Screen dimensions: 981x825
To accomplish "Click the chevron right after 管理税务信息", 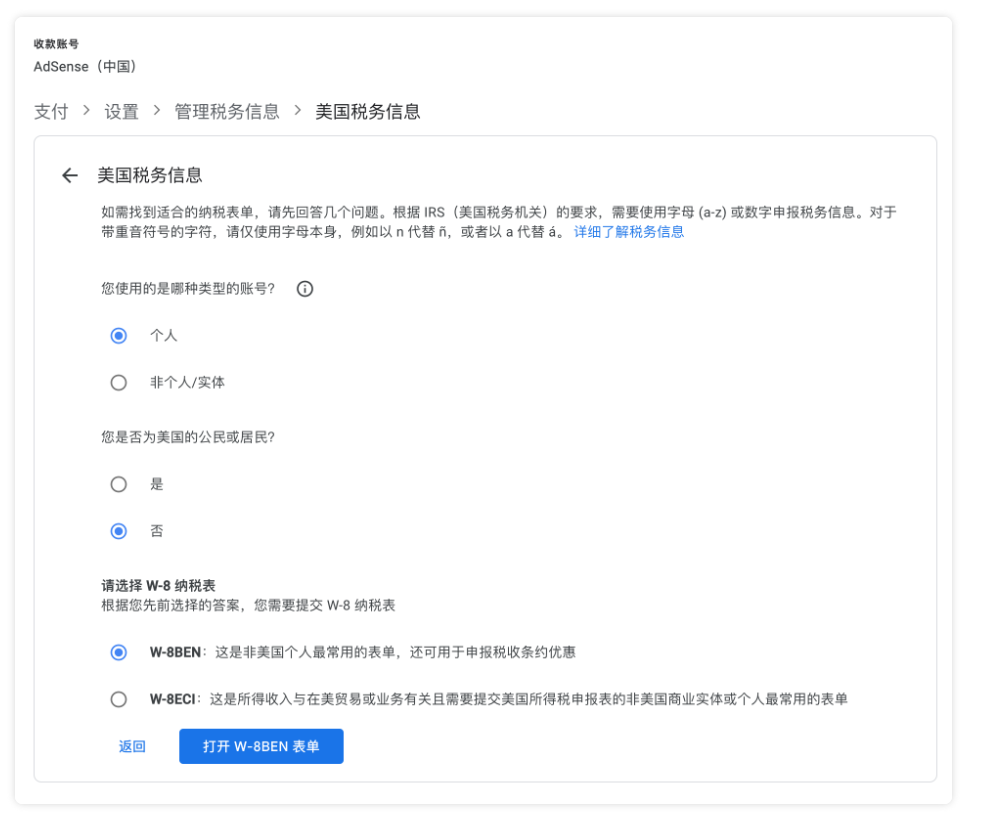I will (297, 111).
